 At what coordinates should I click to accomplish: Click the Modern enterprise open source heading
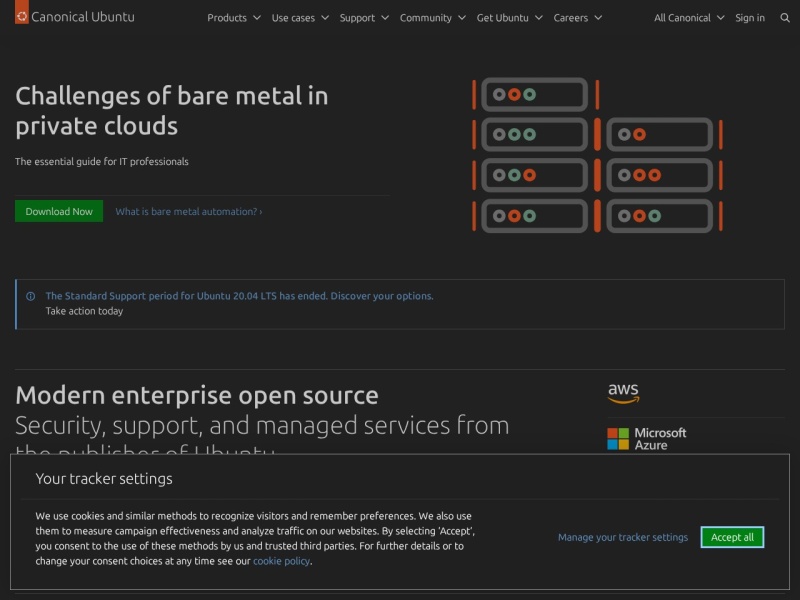[x=197, y=395]
